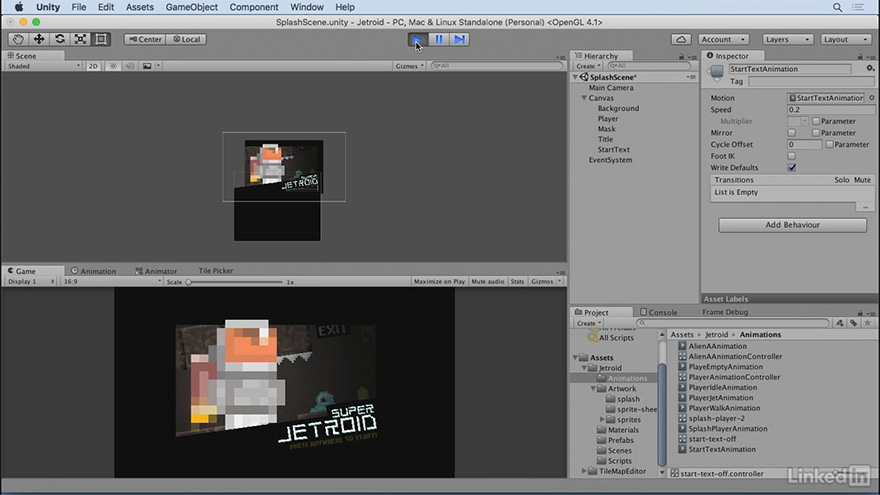The width and height of the screenshot is (880, 495).
Task: Toggle scene lighting sun icon
Action: point(113,66)
